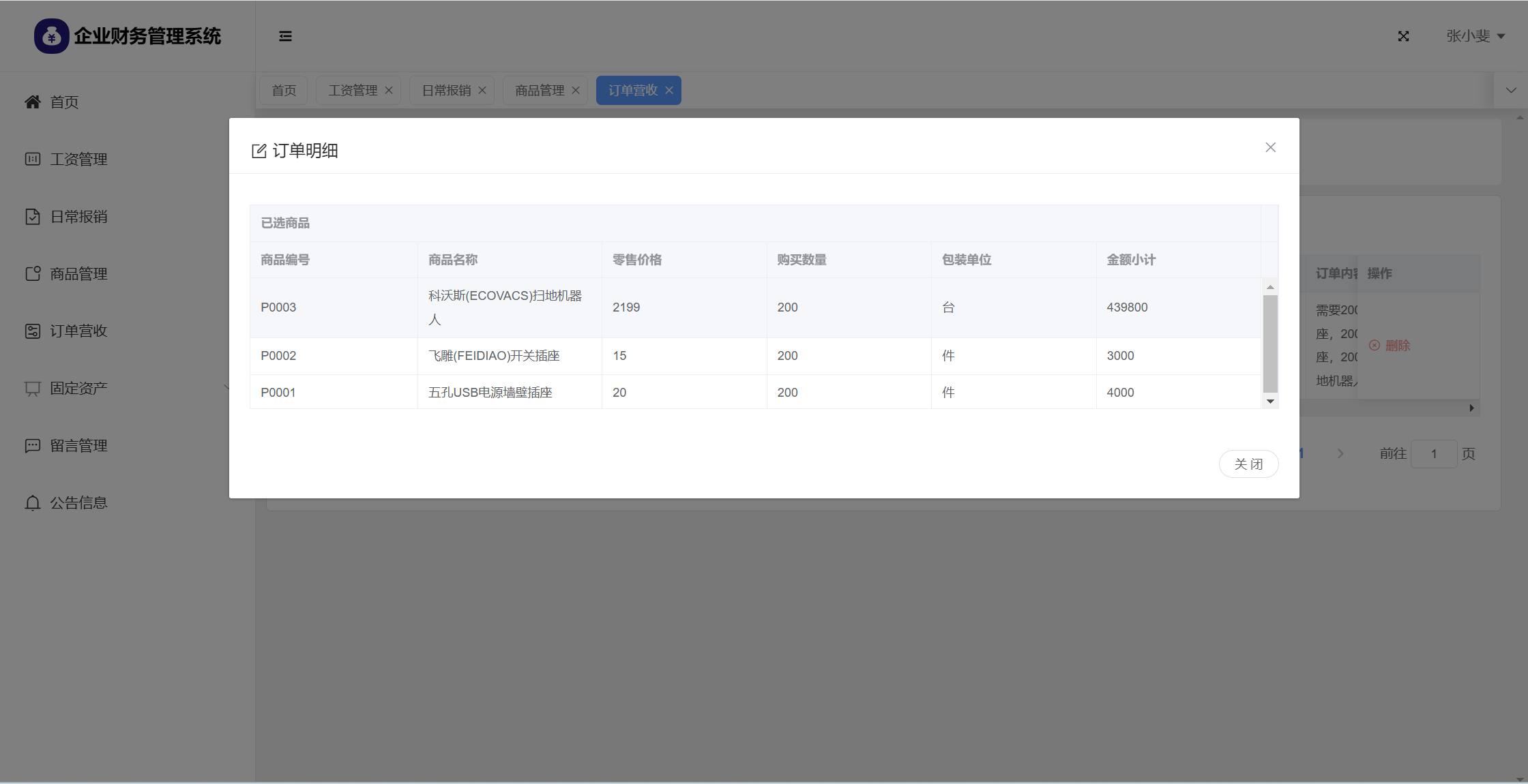The height and width of the screenshot is (784, 1528).
Task: Click the salary management sidebar icon
Action: 33,159
